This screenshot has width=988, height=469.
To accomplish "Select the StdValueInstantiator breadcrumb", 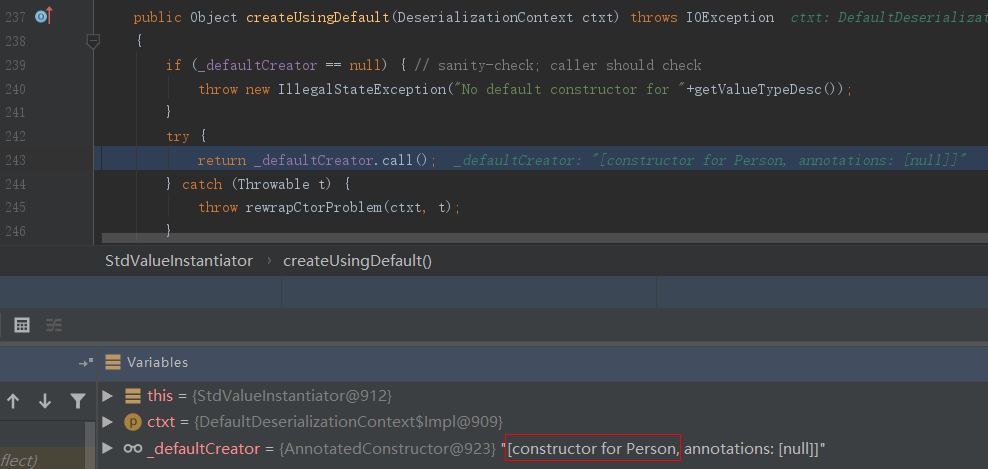I will (179, 260).
